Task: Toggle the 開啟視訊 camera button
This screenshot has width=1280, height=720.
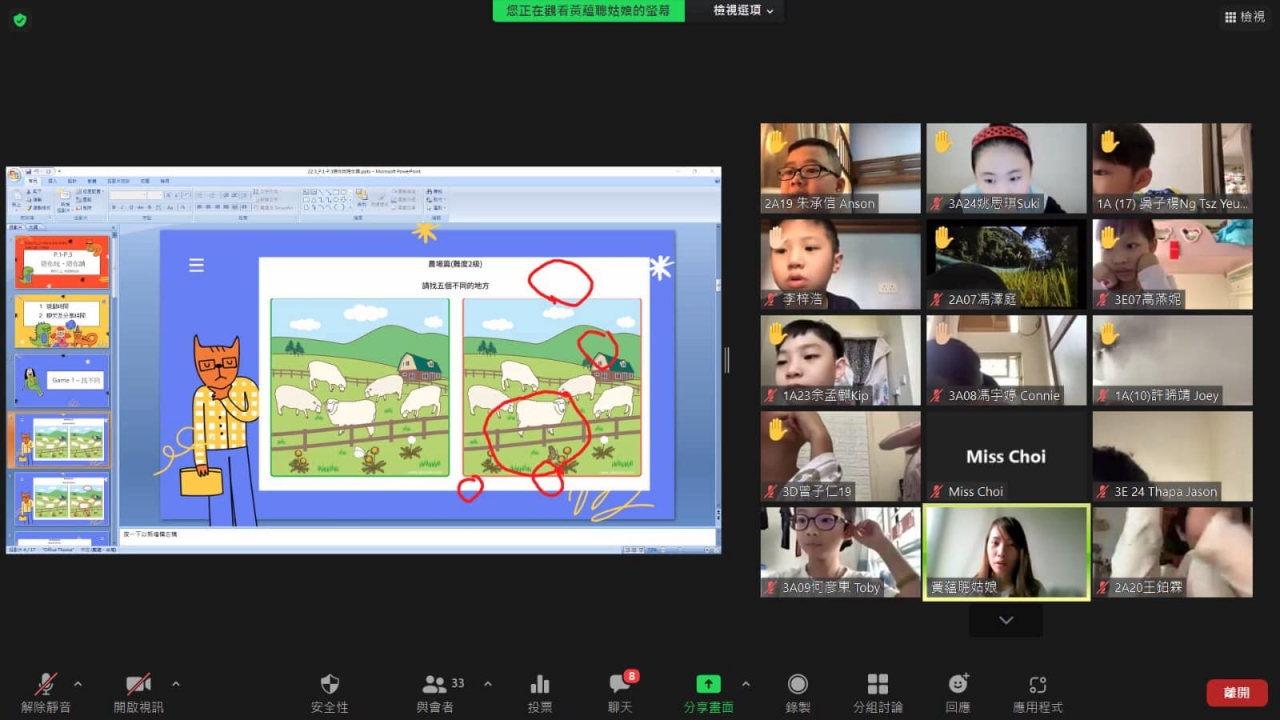Action: 138,685
